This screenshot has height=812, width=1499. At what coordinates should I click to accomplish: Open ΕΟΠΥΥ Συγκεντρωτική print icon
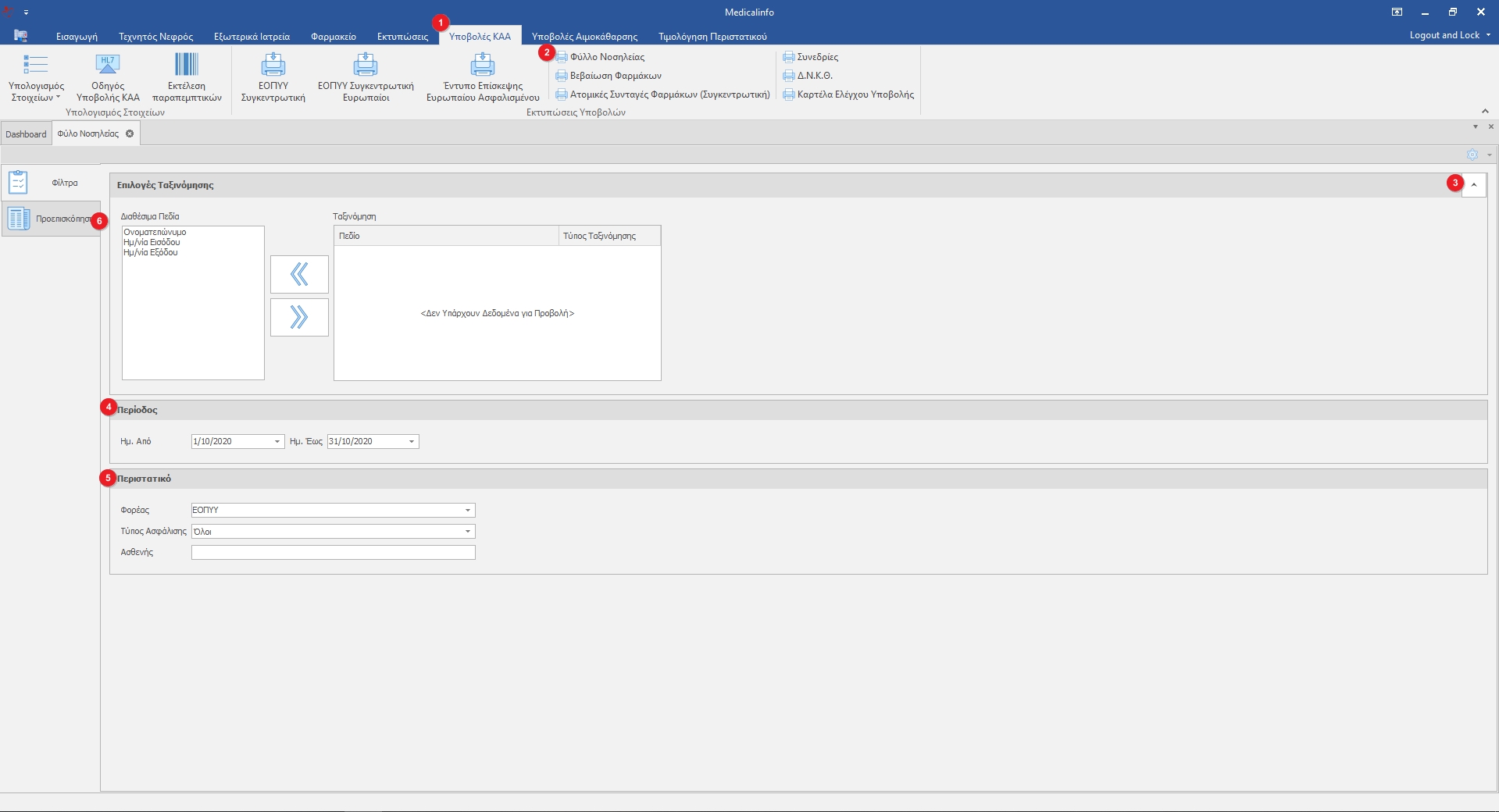click(273, 65)
